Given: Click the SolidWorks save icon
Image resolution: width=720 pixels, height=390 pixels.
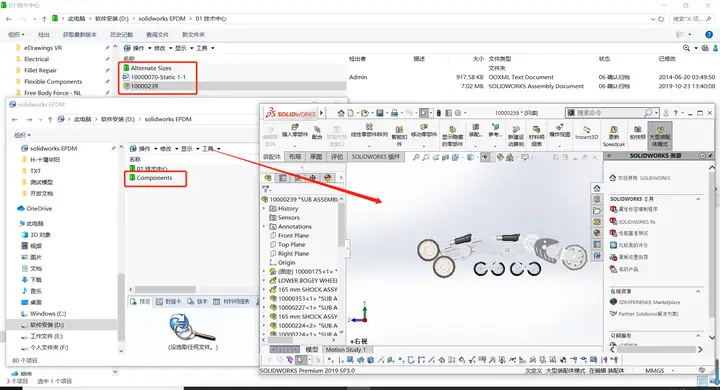Looking at the screenshot, I should [x=380, y=113].
